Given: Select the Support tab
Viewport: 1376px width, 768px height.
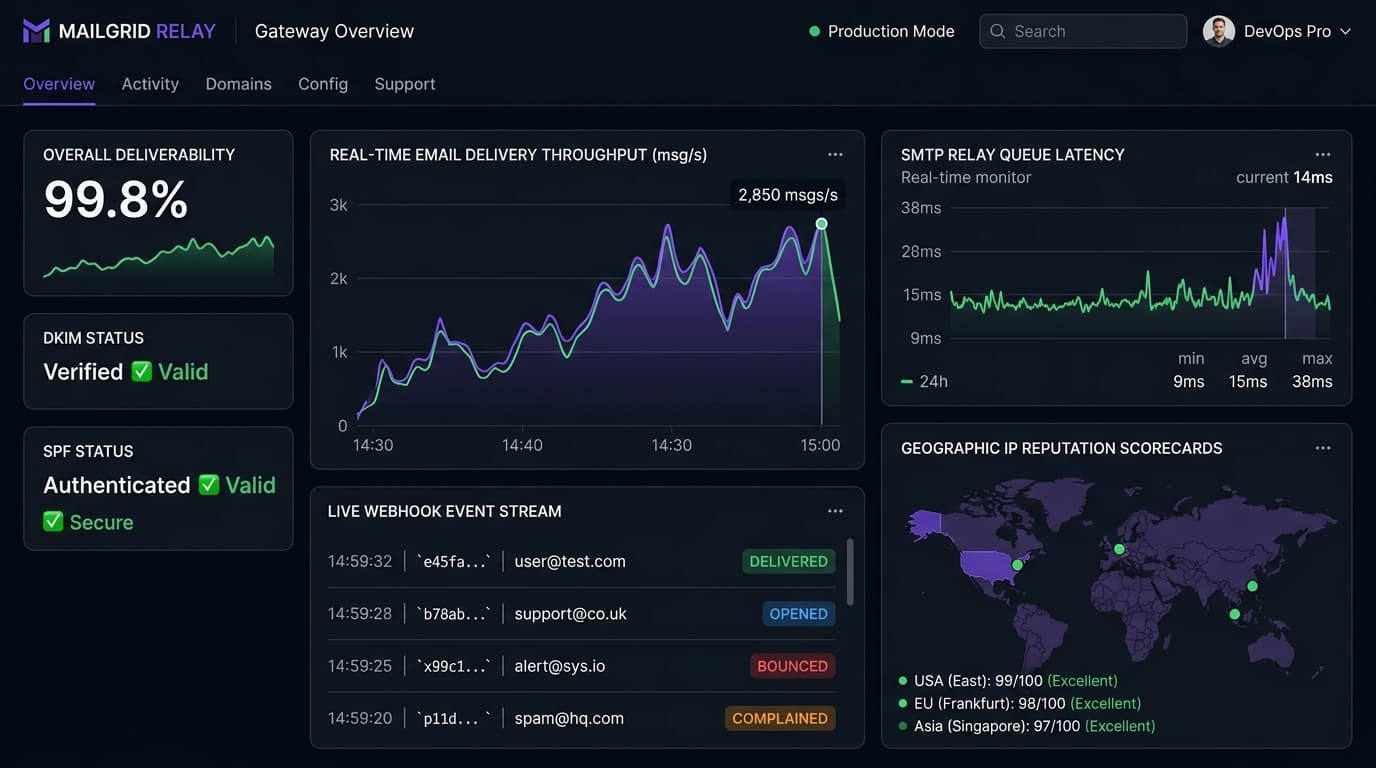Looking at the screenshot, I should coord(405,84).
